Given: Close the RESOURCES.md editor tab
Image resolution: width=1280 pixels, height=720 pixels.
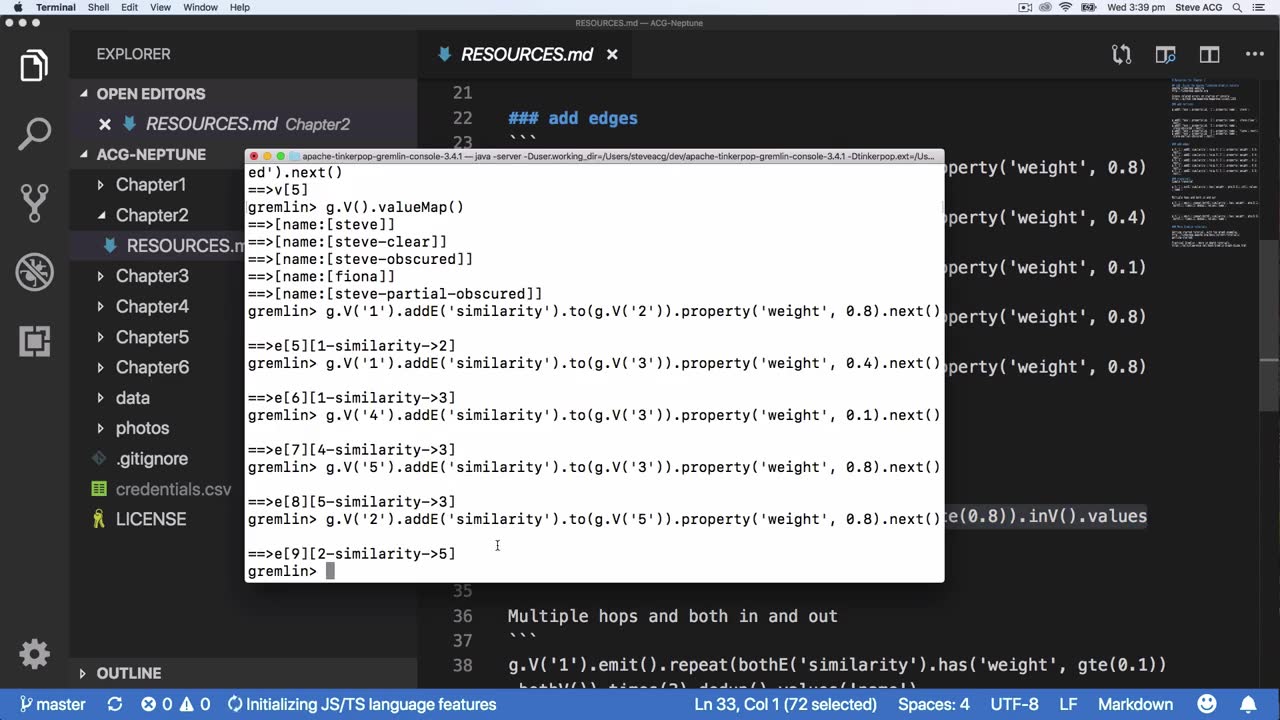Looking at the screenshot, I should pos(612,55).
